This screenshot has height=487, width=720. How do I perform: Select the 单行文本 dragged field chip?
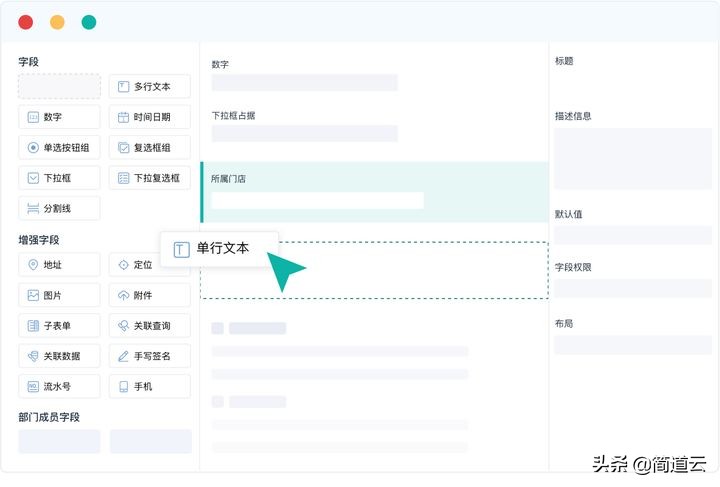pos(219,249)
